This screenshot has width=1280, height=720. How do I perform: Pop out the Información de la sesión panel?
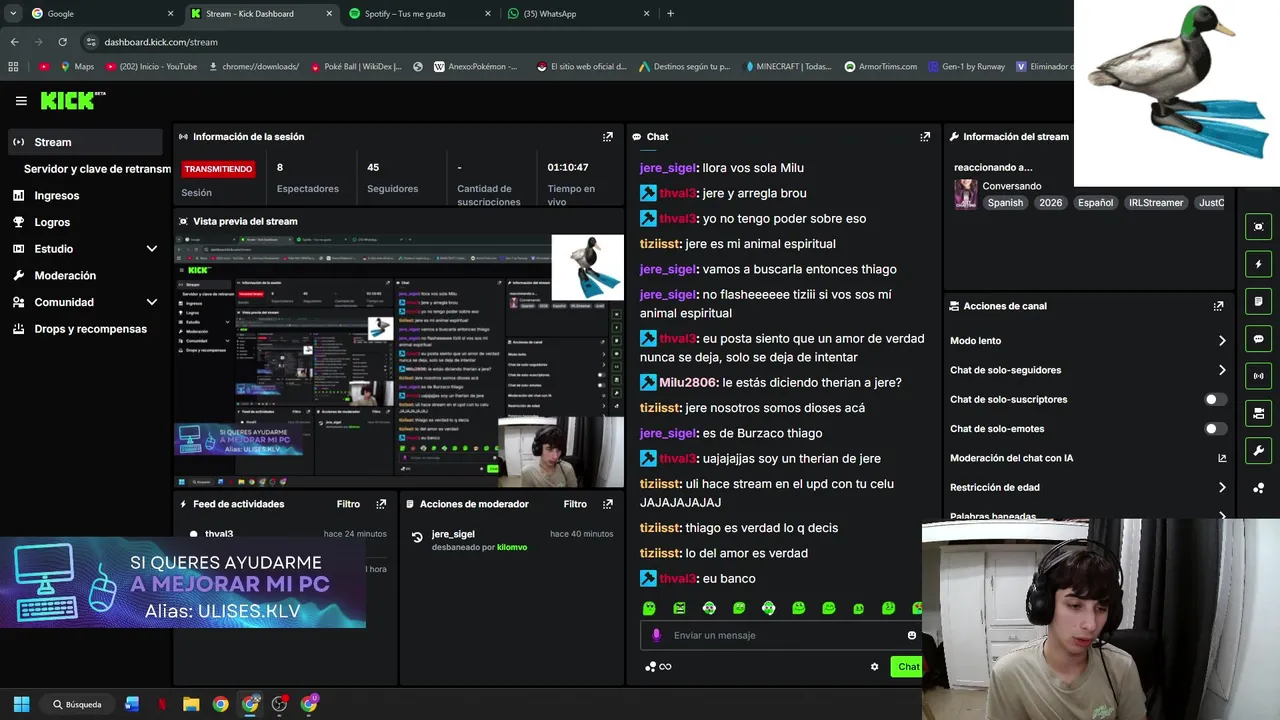607,137
